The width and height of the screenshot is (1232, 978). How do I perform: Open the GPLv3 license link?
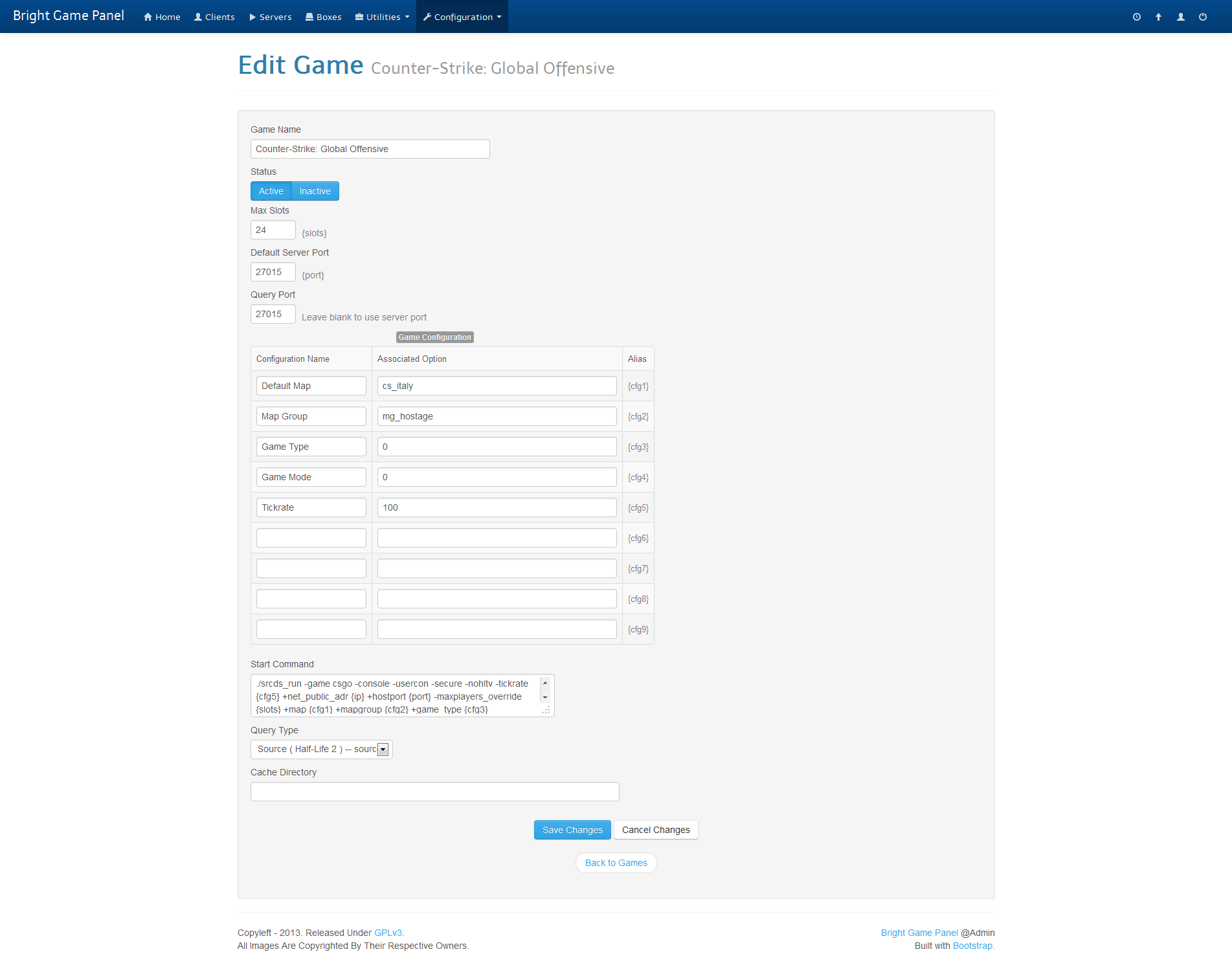[388, 933]
